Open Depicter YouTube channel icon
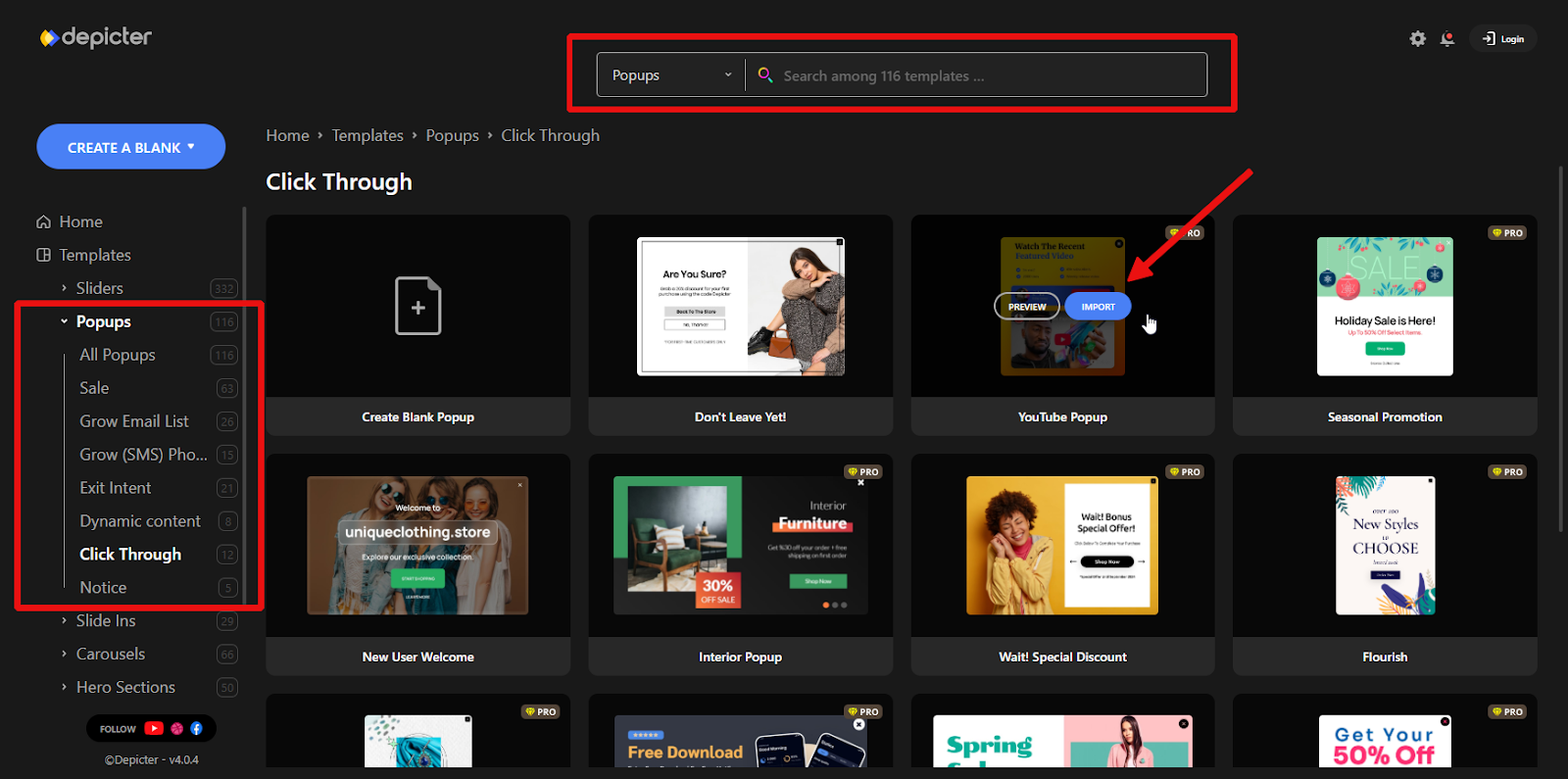This screenshot has height=779, width=1568. pyautogui.click(x=154, y=728)
